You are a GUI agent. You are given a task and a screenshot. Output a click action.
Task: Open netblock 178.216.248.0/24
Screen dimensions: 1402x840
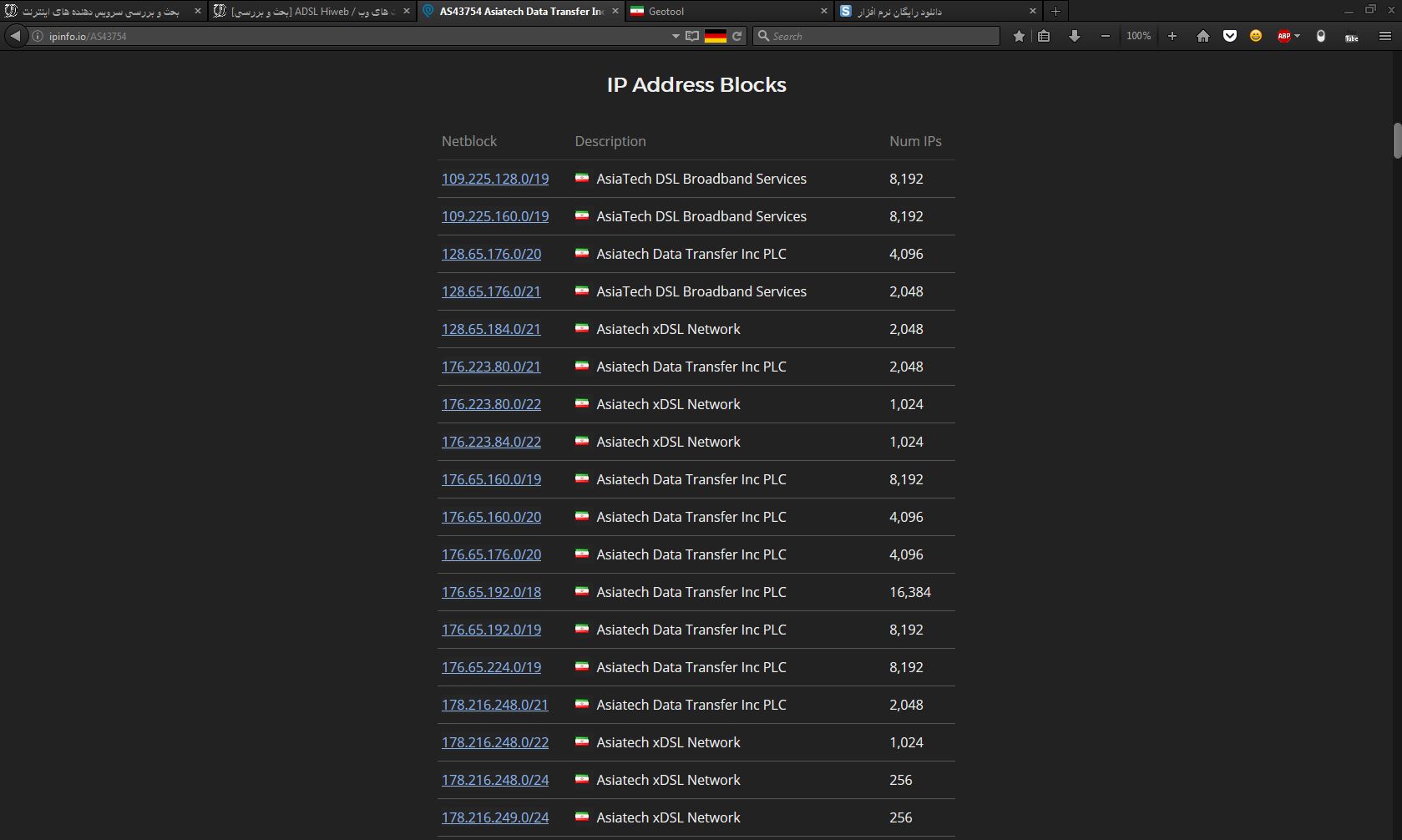point(495,780)
